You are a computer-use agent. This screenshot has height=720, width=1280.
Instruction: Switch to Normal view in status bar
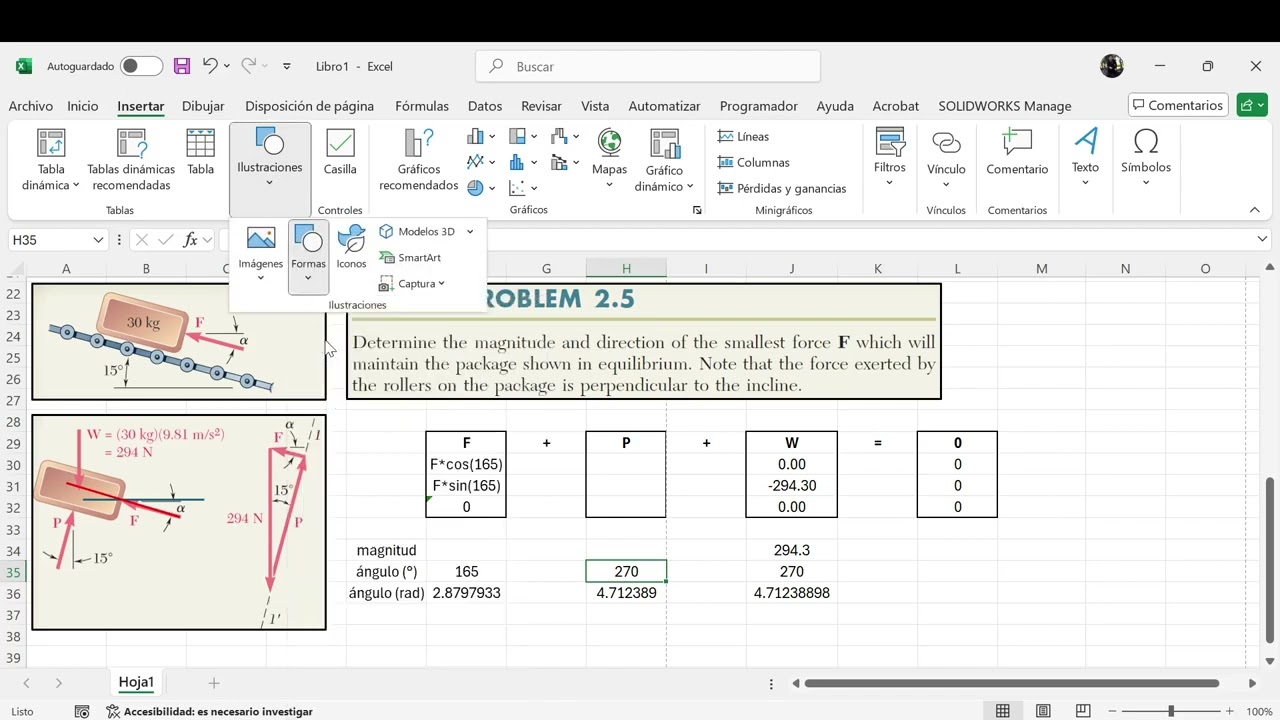click(x=1002, y=711)
